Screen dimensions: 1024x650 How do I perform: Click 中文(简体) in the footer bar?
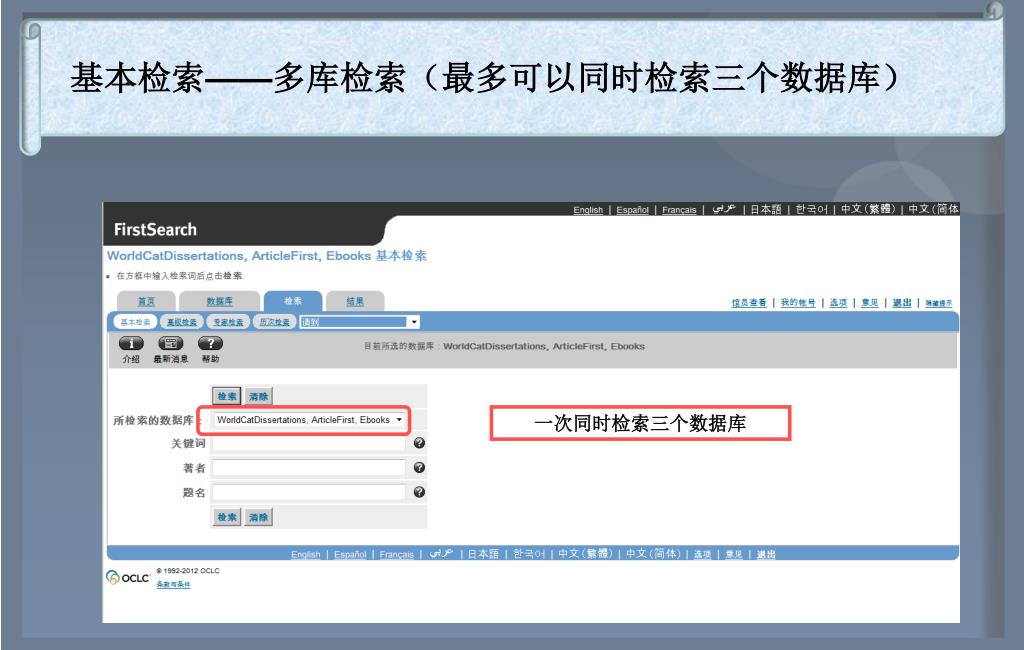[653, 553]
